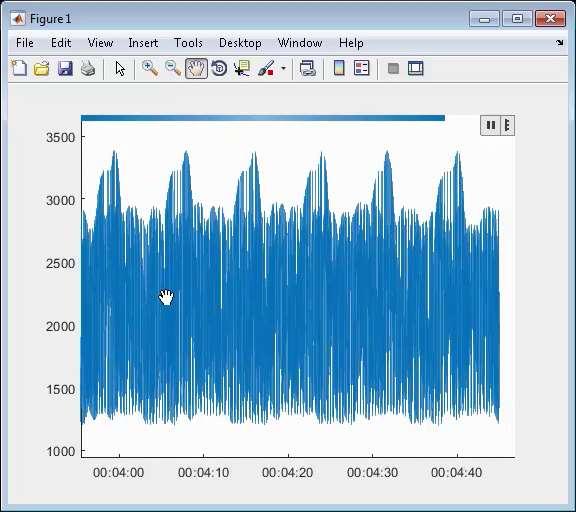Open the Desktop menu

[240, 43]
